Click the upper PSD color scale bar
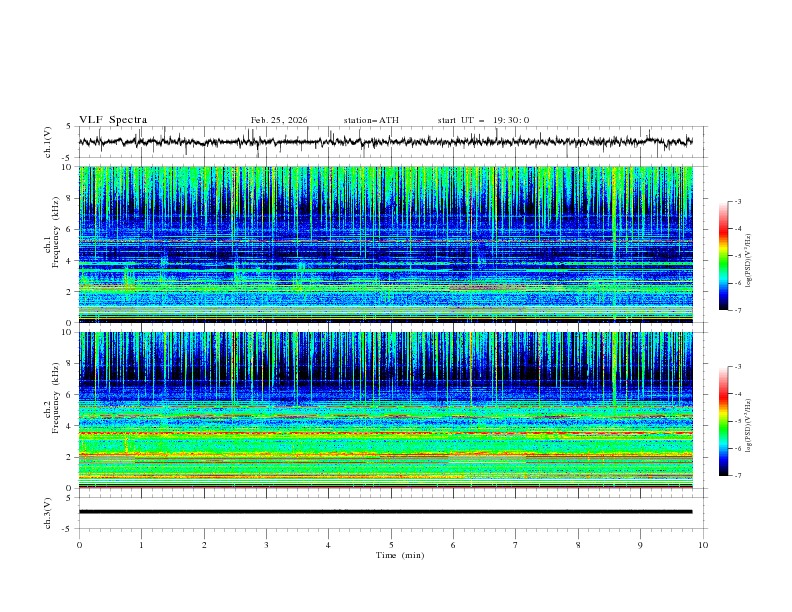The width and height of the screenshot is (792, 612). (x=724, y=256)
